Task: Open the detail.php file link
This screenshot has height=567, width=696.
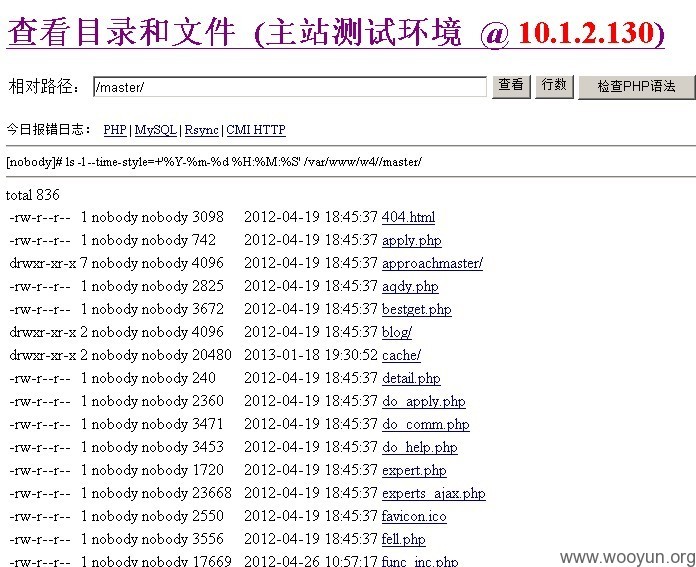Action: pos(411,378)
